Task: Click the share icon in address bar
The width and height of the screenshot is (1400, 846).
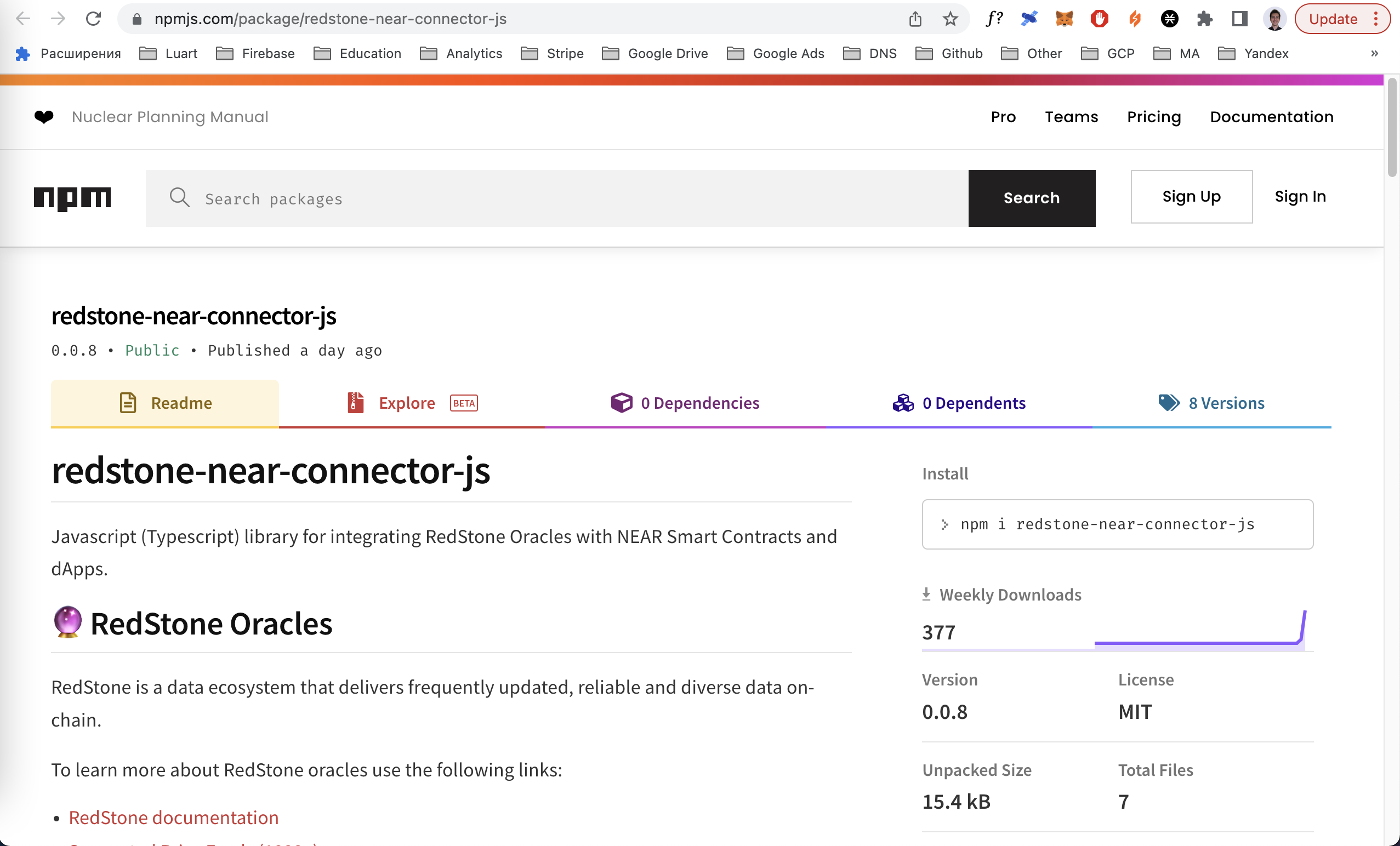Action: pos(915,19)
